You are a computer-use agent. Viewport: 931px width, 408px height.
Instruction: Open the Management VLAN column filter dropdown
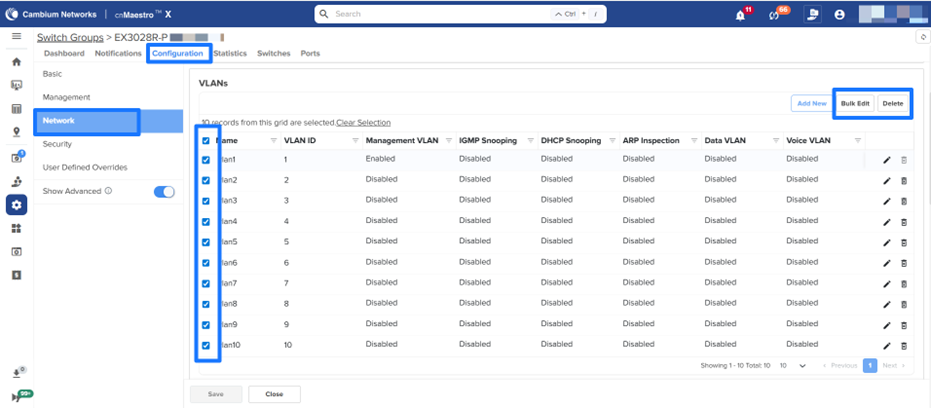pyautogui.click(x=447, y=141)
